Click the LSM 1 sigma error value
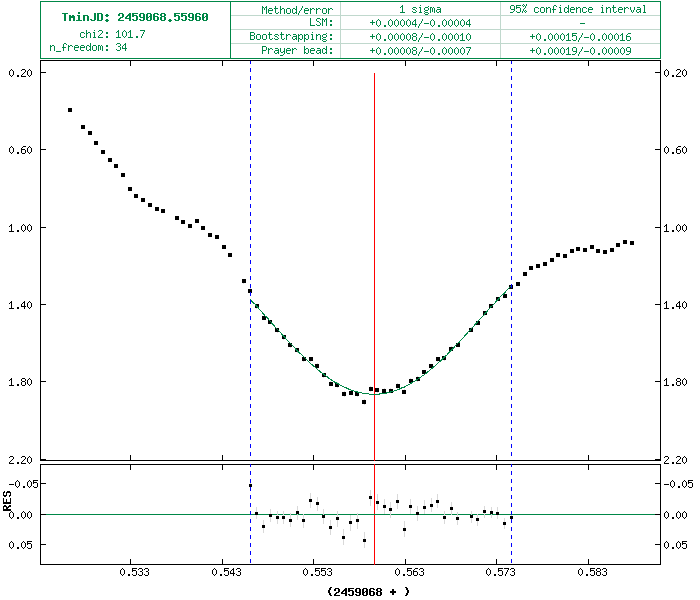Viewport: 700px width, 600px height. (420, 23)
